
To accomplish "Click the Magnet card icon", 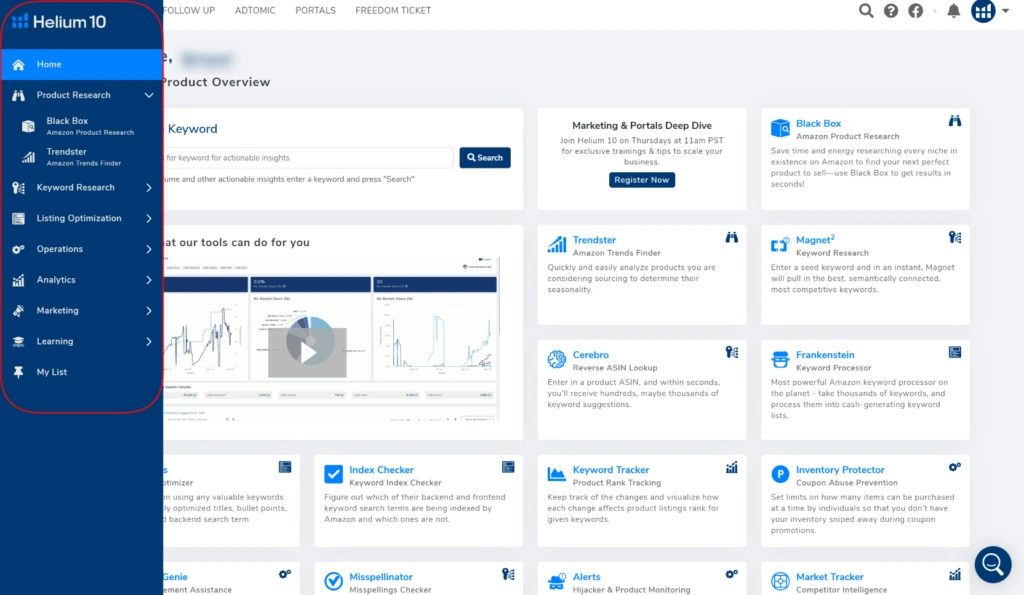I will (780, 244).
